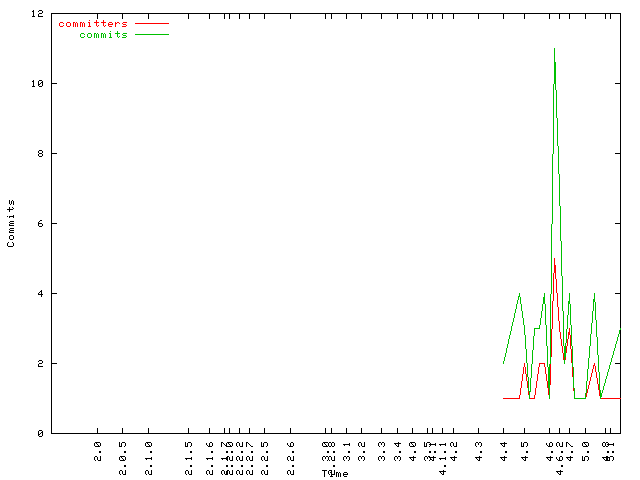640x480 pixels.
Task: Select the 12 tick label on y-axis
Action: [36, 14]
